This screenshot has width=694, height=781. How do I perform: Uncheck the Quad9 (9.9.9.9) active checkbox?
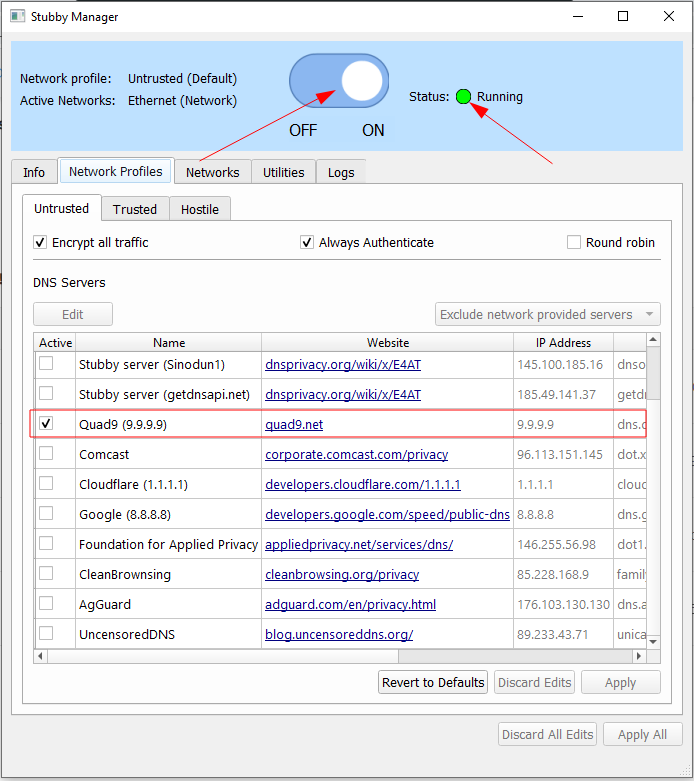(46, 423)
